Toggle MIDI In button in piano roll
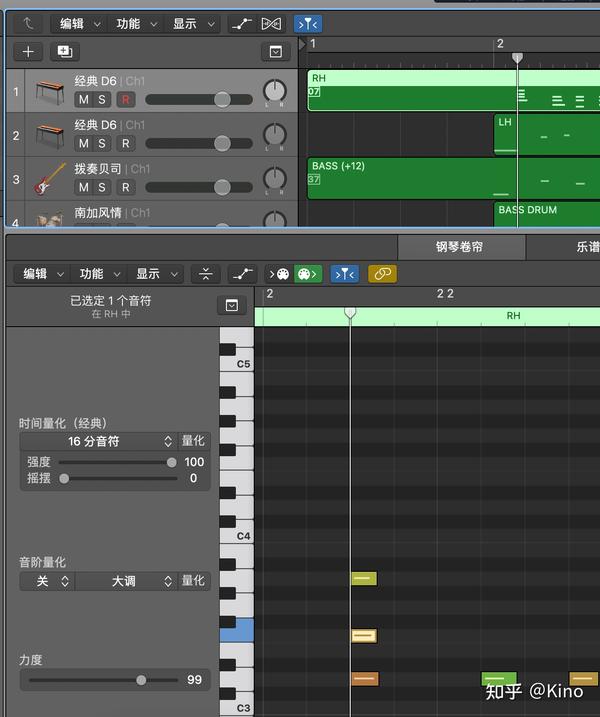 tap(279, 274)
